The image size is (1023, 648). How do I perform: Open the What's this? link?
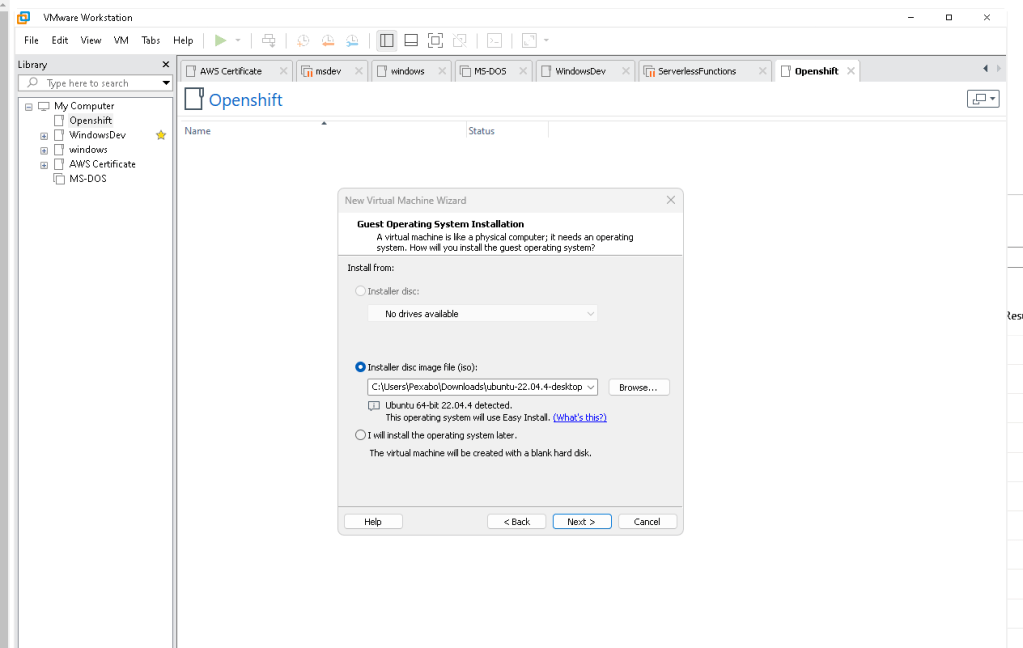tap(580, 418)
